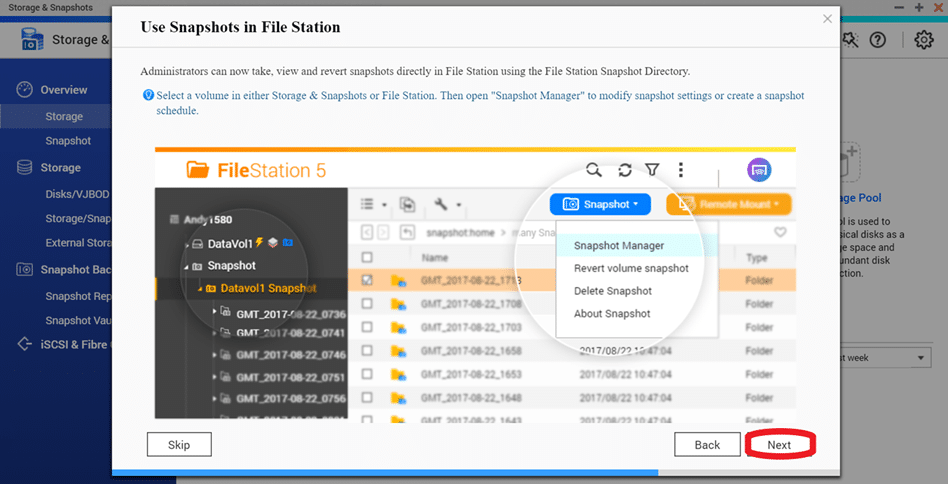Expand the GMT_2017-08-22_0751 tree node
This screenshot has width=948, height=484.
click(x=215, y=377)
